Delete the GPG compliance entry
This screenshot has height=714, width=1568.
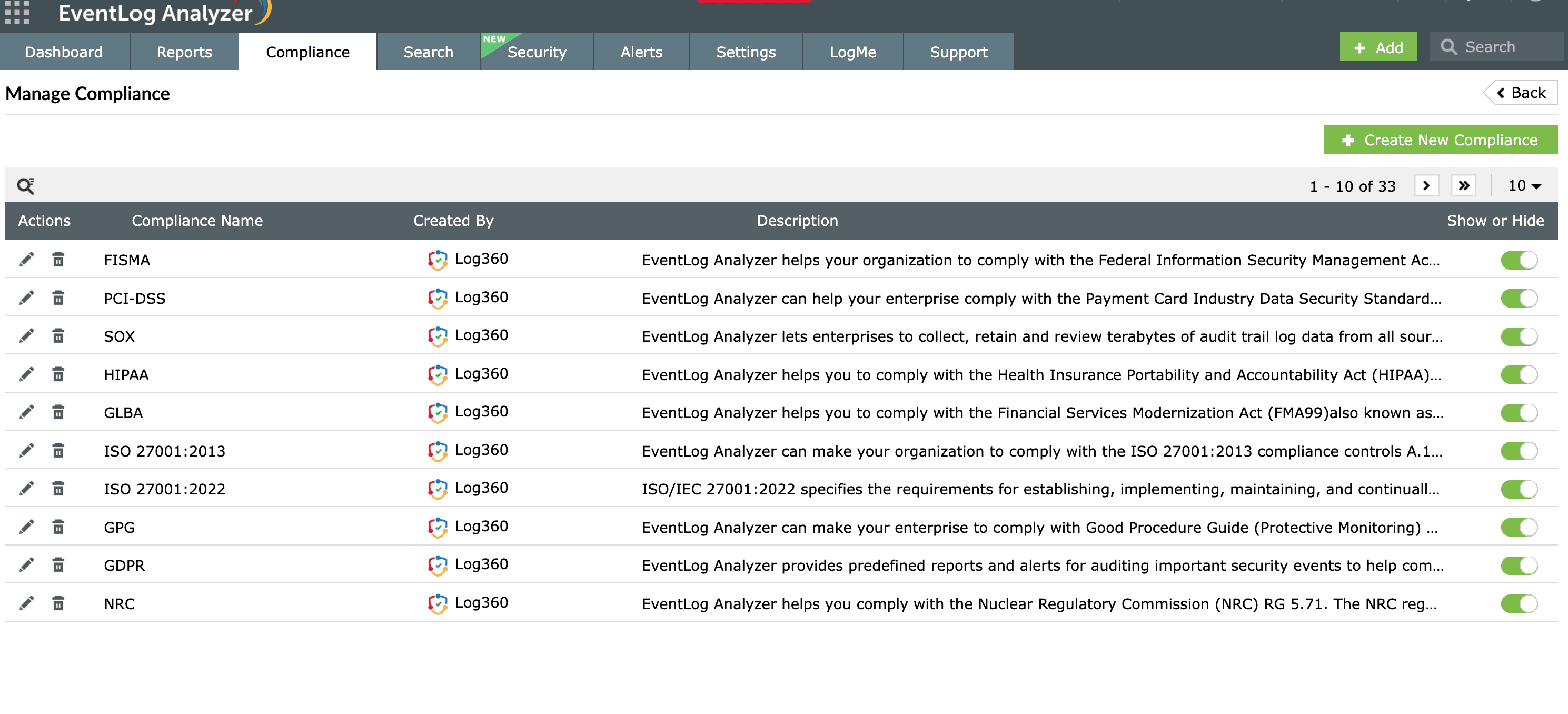click(x=58, y=527)
